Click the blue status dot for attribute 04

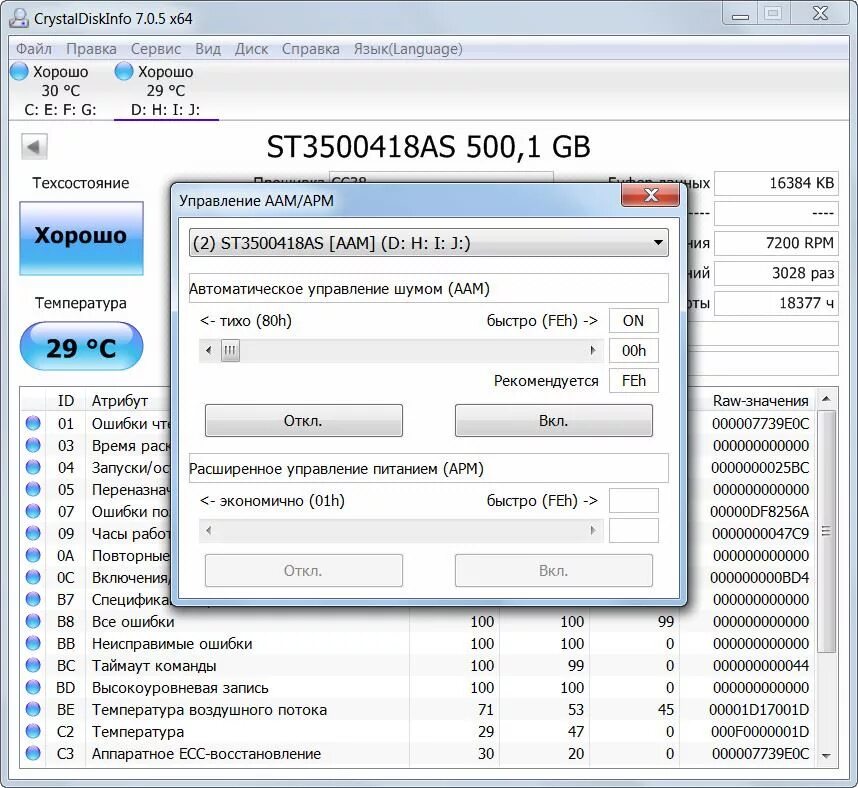(x=33, y=467)
